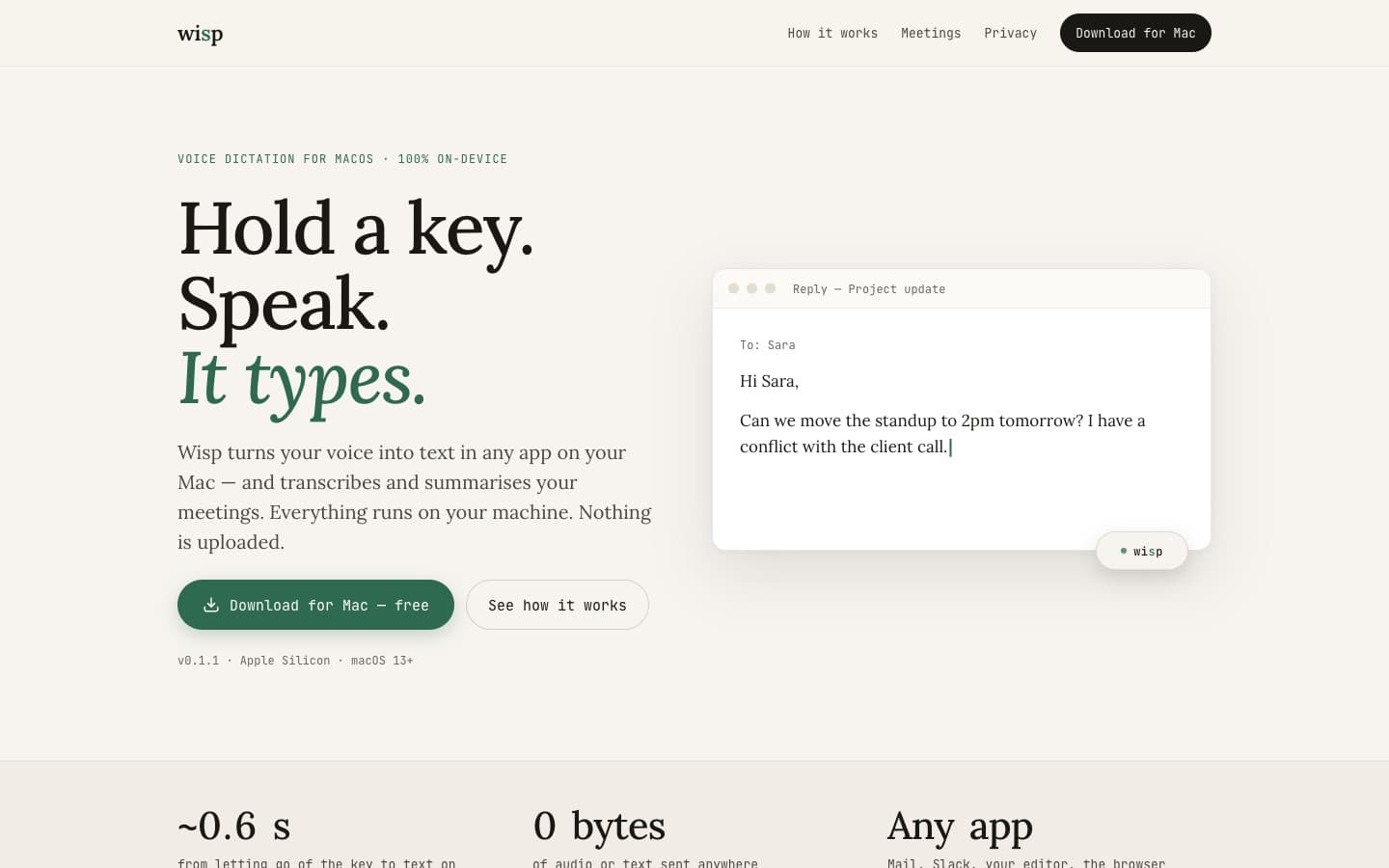Click the green Download for Mac — free button
The image size is (1389, 868).
point(315,605)
